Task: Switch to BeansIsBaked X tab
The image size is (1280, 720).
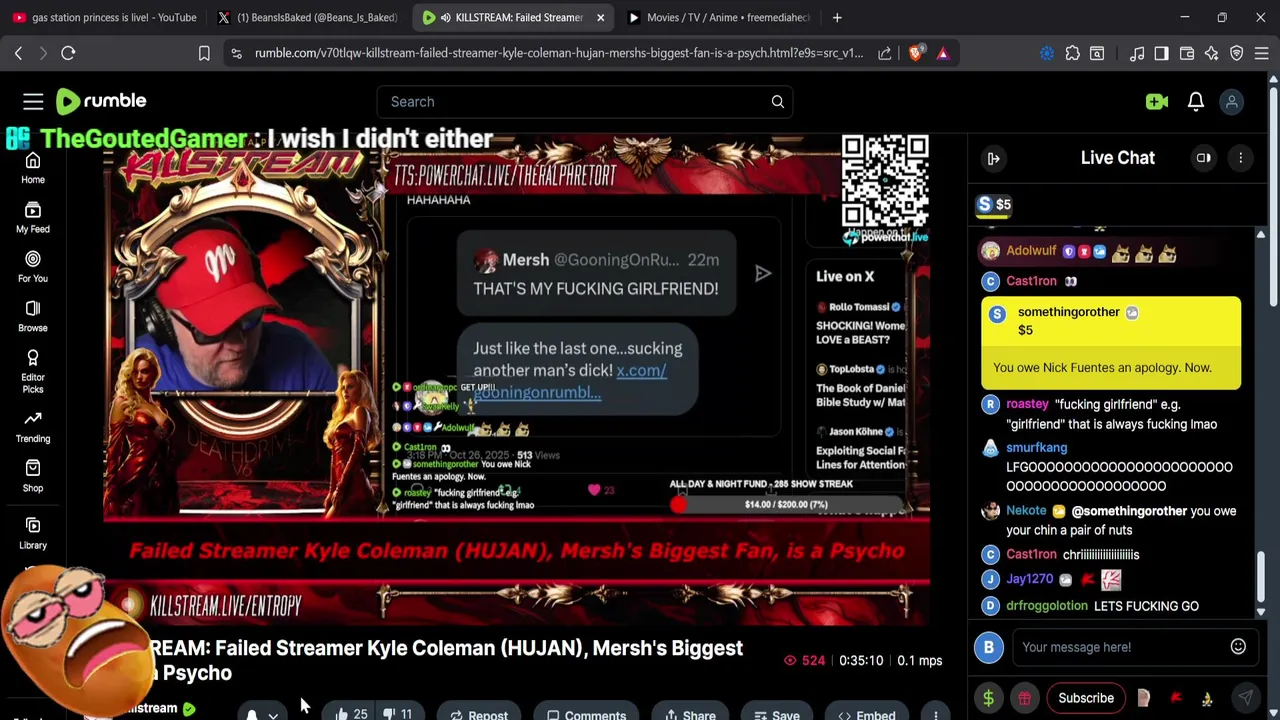Action: (306, 17)
